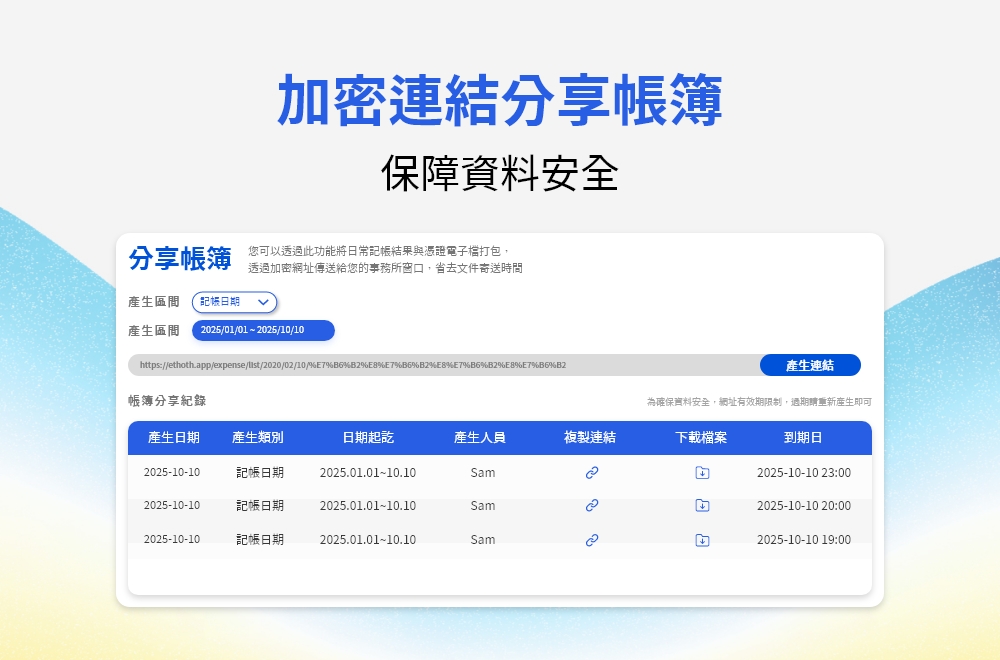
Task: Copy the link for the third record
Action: 591,540
